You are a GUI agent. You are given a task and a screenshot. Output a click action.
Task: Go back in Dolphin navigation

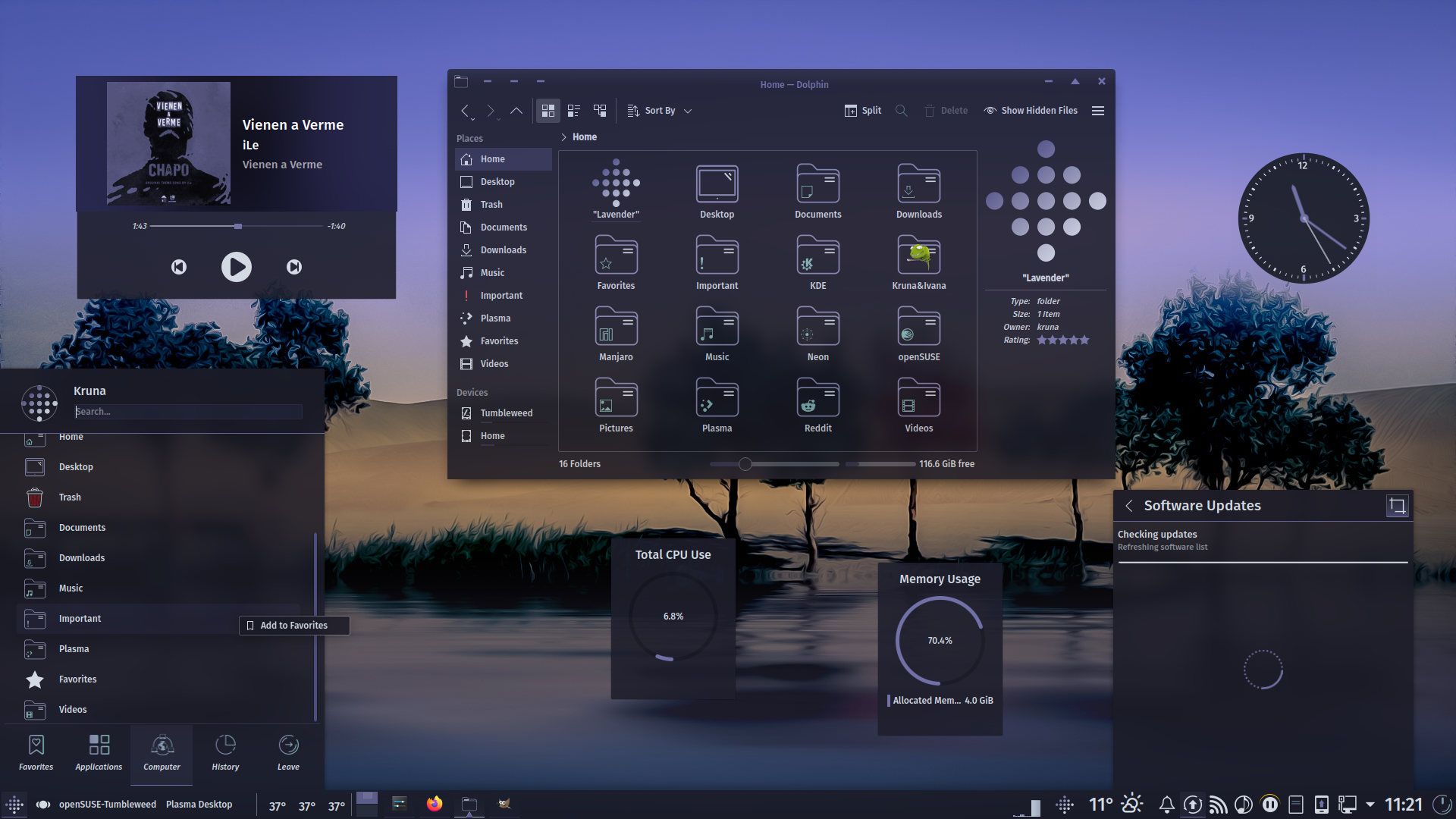point(466,111)
